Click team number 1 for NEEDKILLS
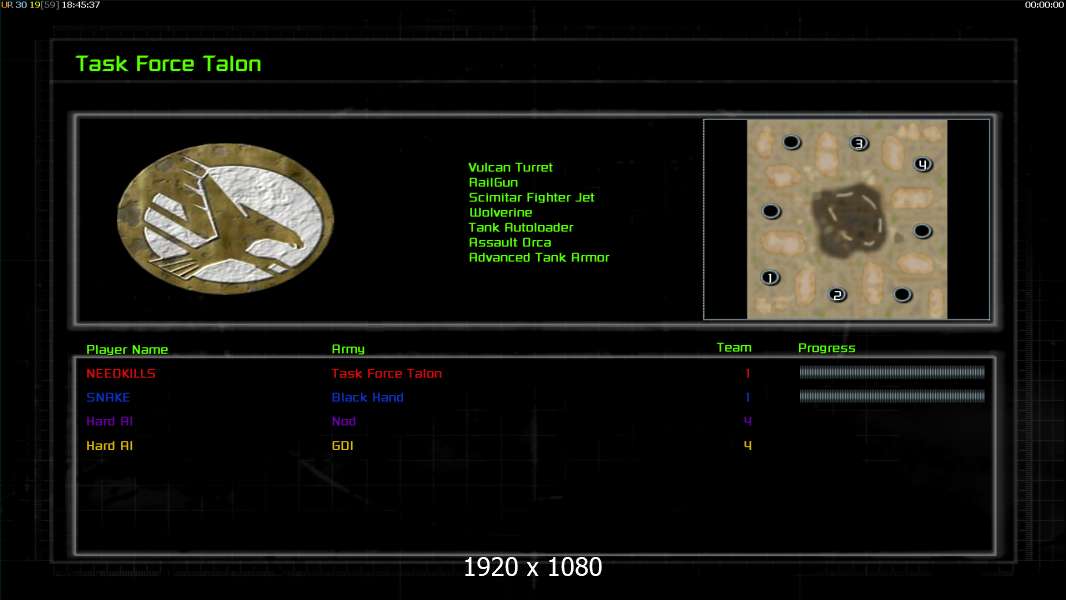This screenshot has height=600, width=1066. 748,373
